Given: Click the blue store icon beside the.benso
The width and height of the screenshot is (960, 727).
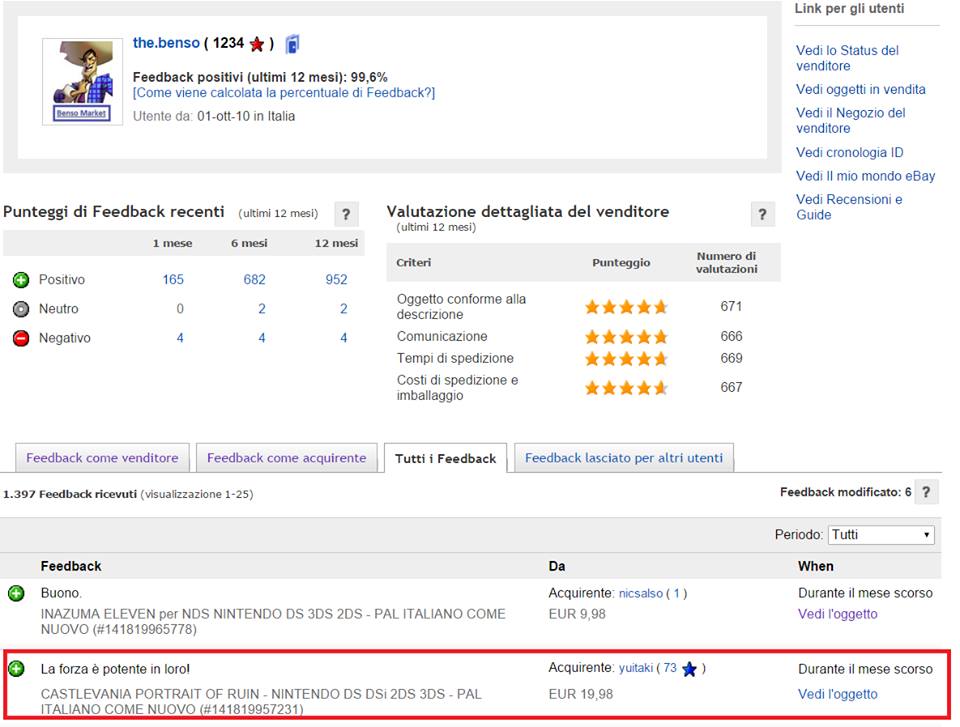Looking at the screenshot, I should click(292, 44).
